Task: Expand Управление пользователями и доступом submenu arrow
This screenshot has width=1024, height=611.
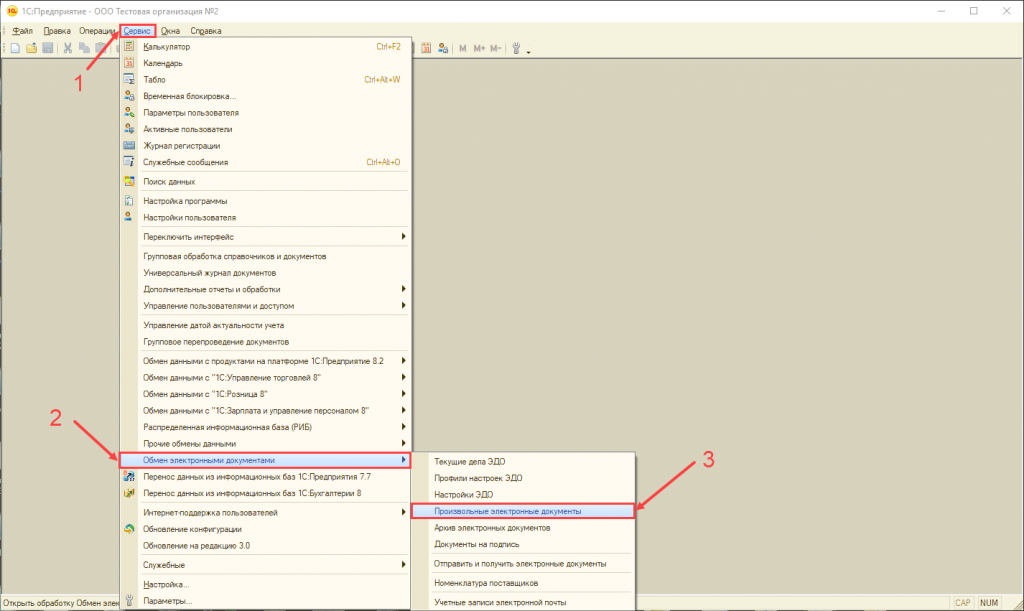Action: pos(404,305)
